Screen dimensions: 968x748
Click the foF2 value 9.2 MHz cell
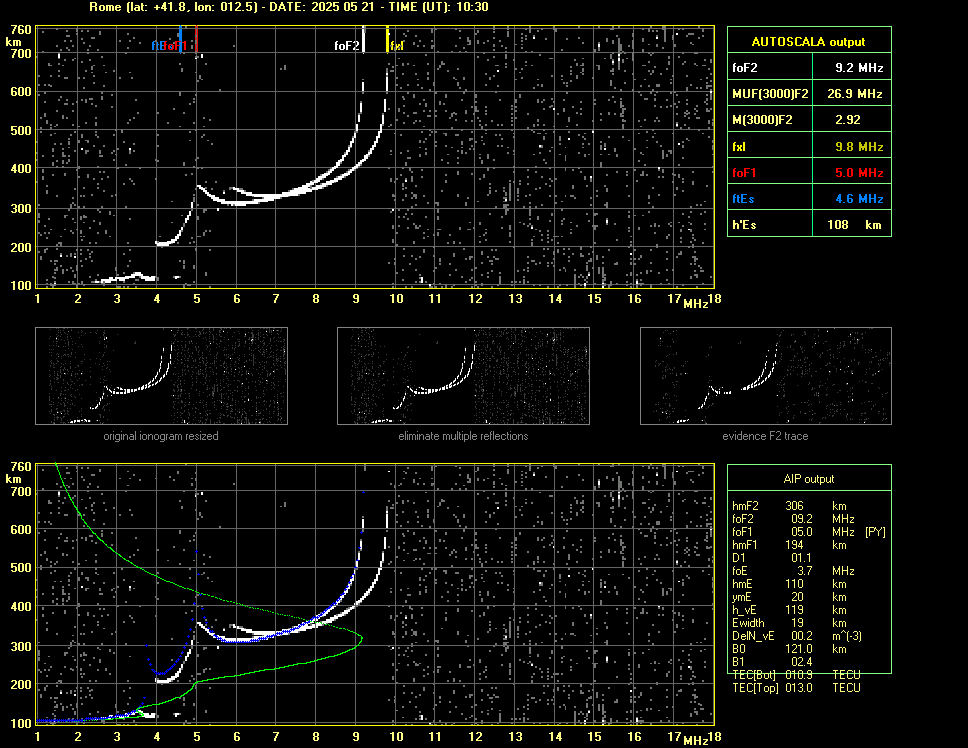point(852,68)
